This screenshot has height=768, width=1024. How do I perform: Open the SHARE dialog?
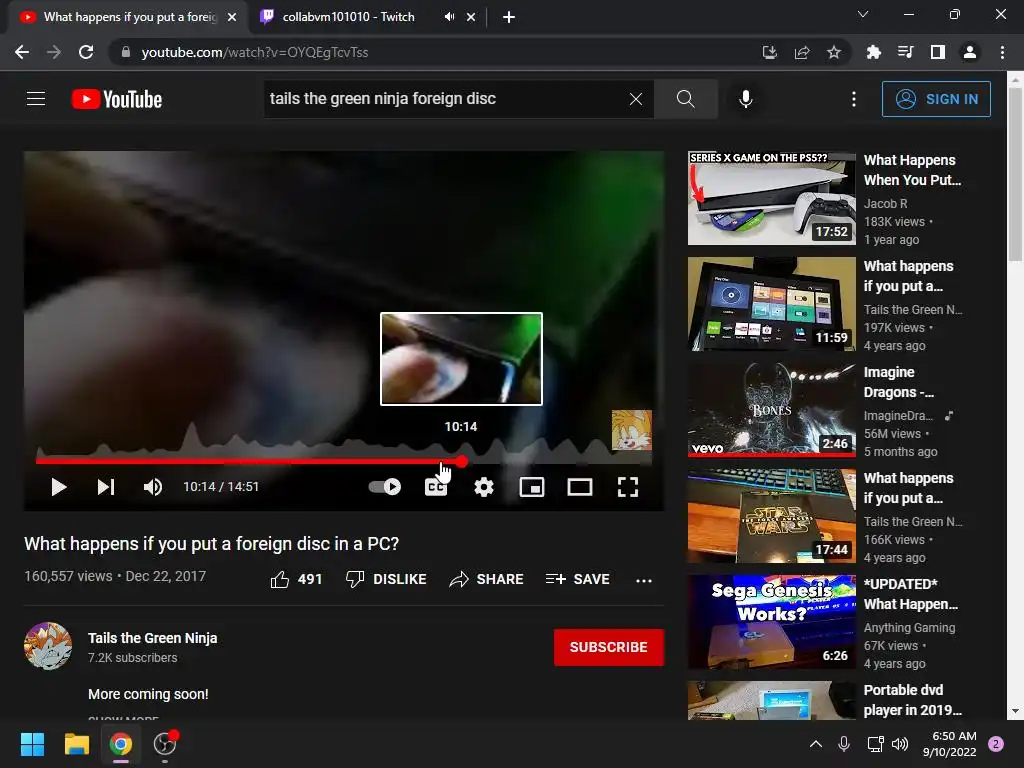click(x=487, y=579)
